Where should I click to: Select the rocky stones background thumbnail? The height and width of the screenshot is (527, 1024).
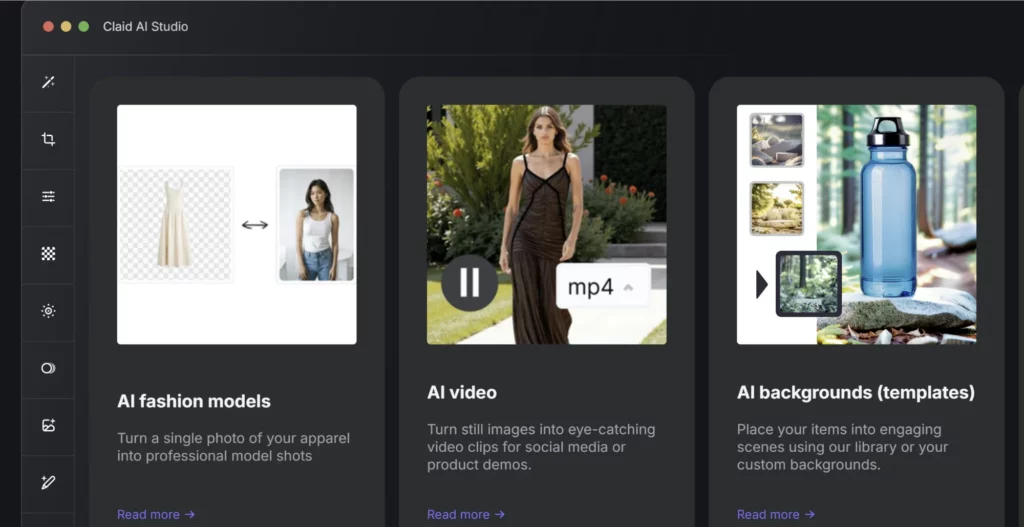(777, 140)
